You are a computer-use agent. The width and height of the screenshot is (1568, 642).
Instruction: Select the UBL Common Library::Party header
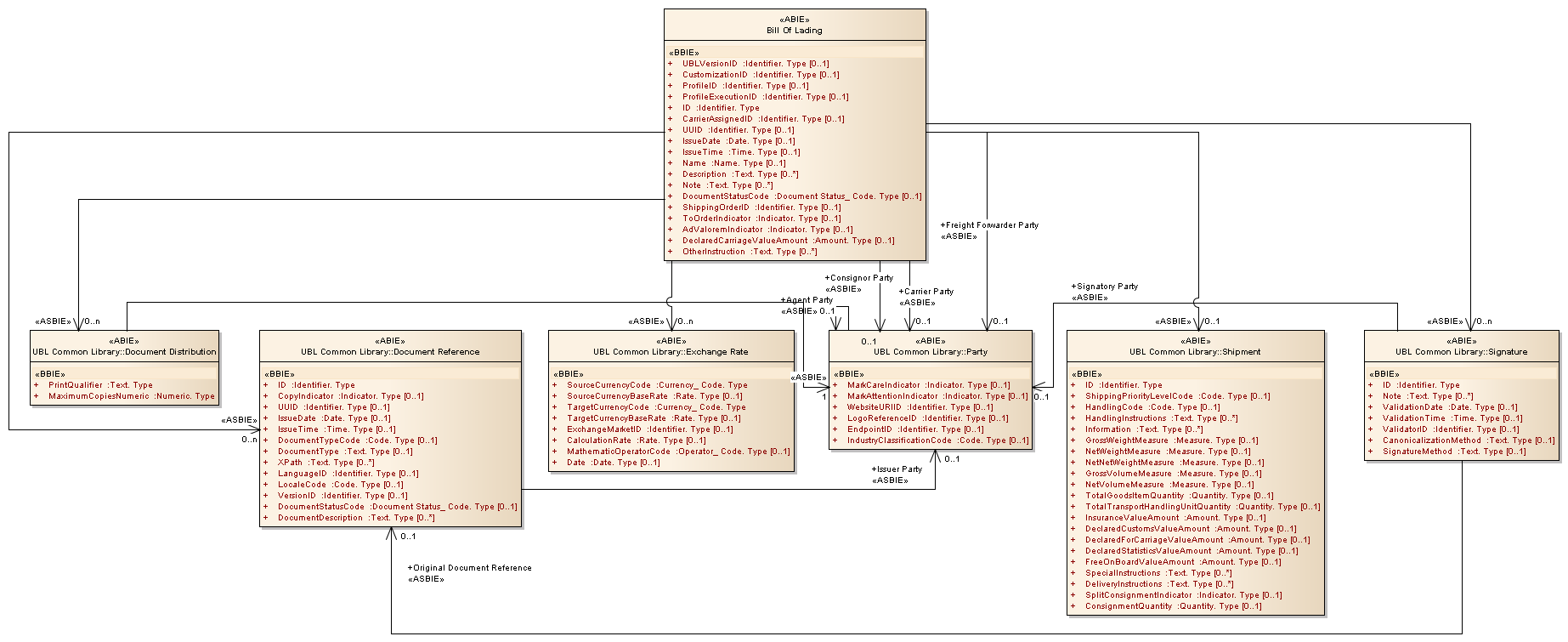tap(930, 351)
